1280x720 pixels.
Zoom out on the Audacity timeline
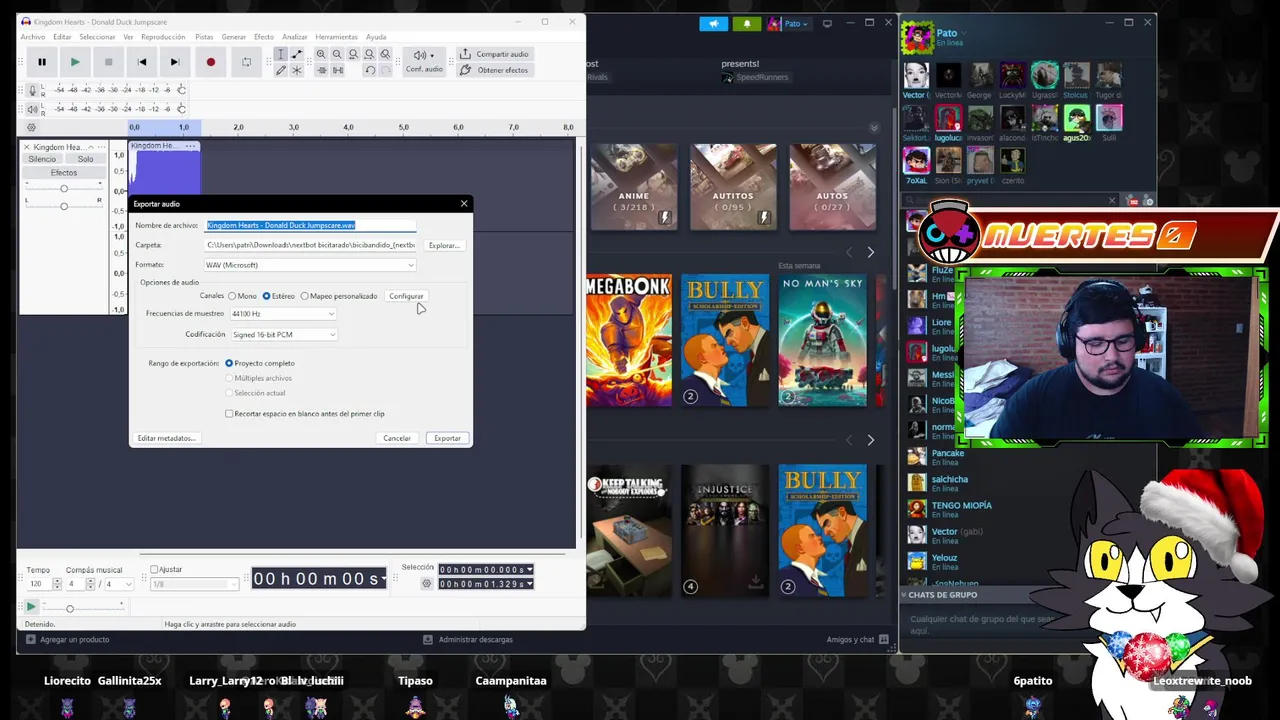click(x=337, y=54)
